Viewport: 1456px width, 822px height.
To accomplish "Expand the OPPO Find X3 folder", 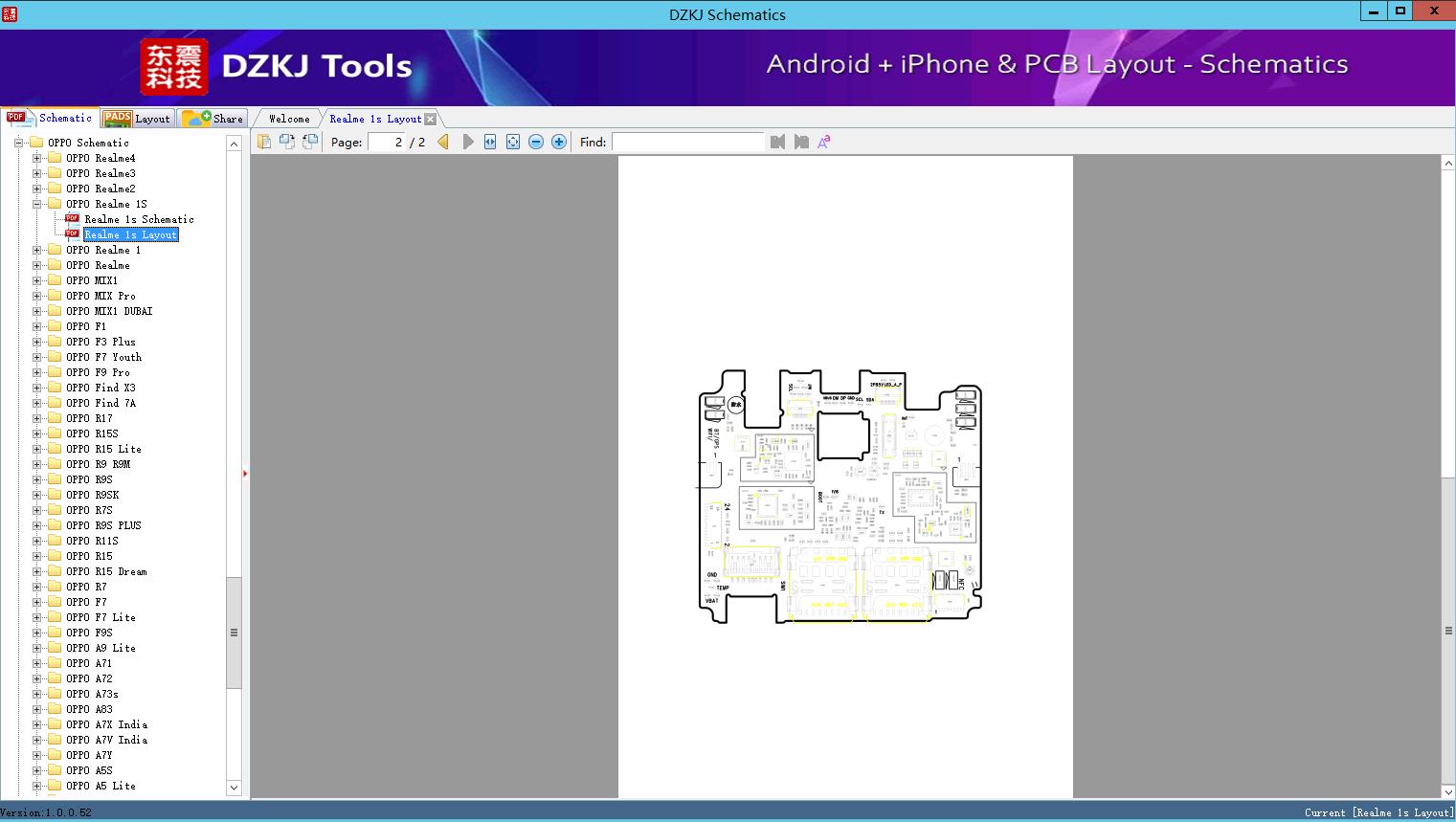I will (x=36, y=388).
